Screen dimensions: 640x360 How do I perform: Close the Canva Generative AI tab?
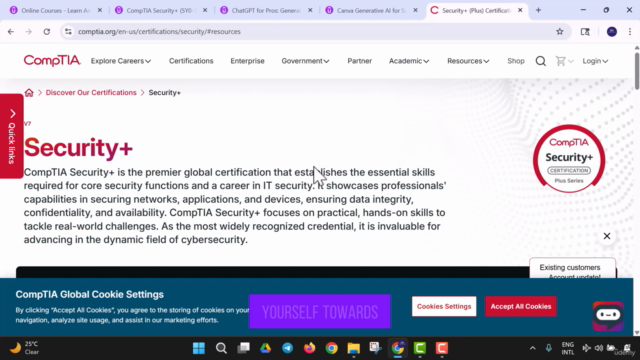point(416,10)
